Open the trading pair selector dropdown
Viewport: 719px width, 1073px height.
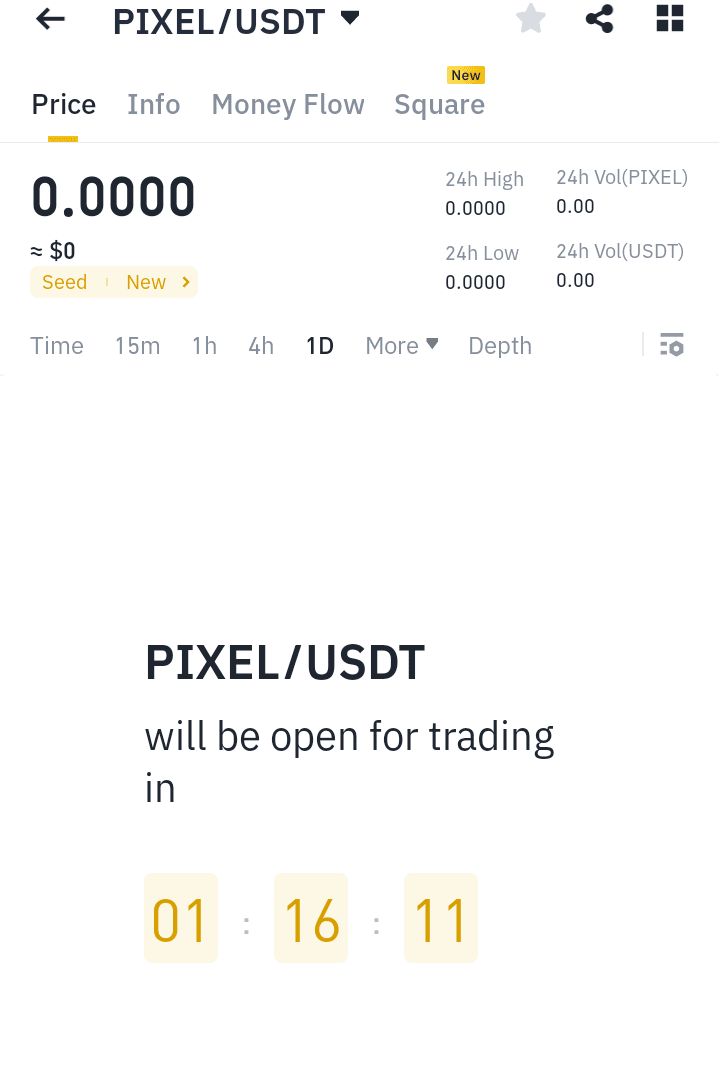pos(348,17)
